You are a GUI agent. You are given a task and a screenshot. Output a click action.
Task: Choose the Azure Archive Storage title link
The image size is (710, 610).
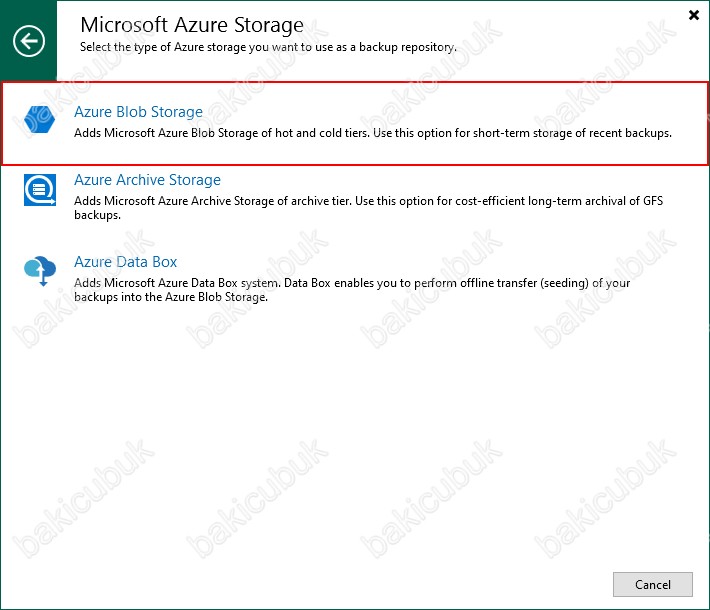coord(147,180)
